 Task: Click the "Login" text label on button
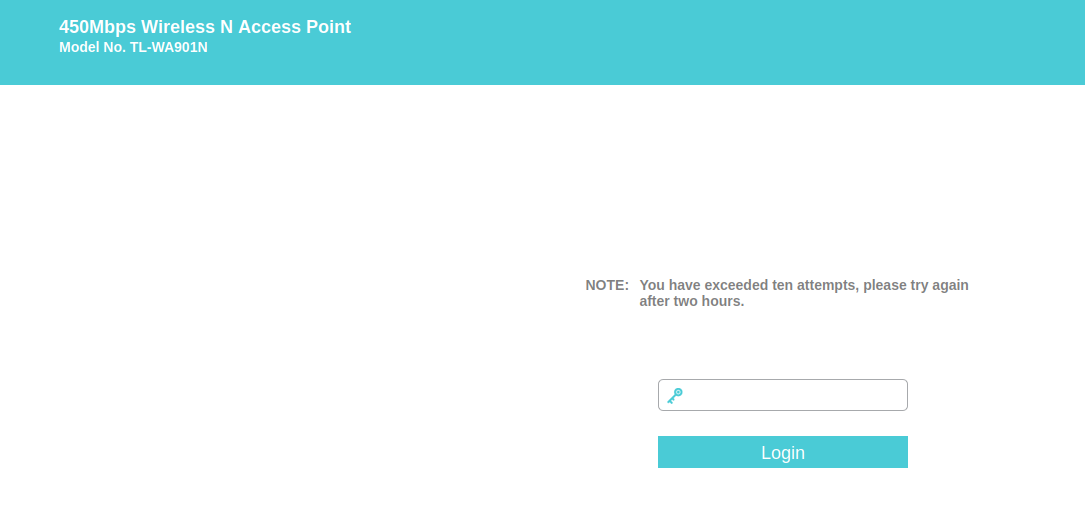pyautogui.click(x=783, y=452)
